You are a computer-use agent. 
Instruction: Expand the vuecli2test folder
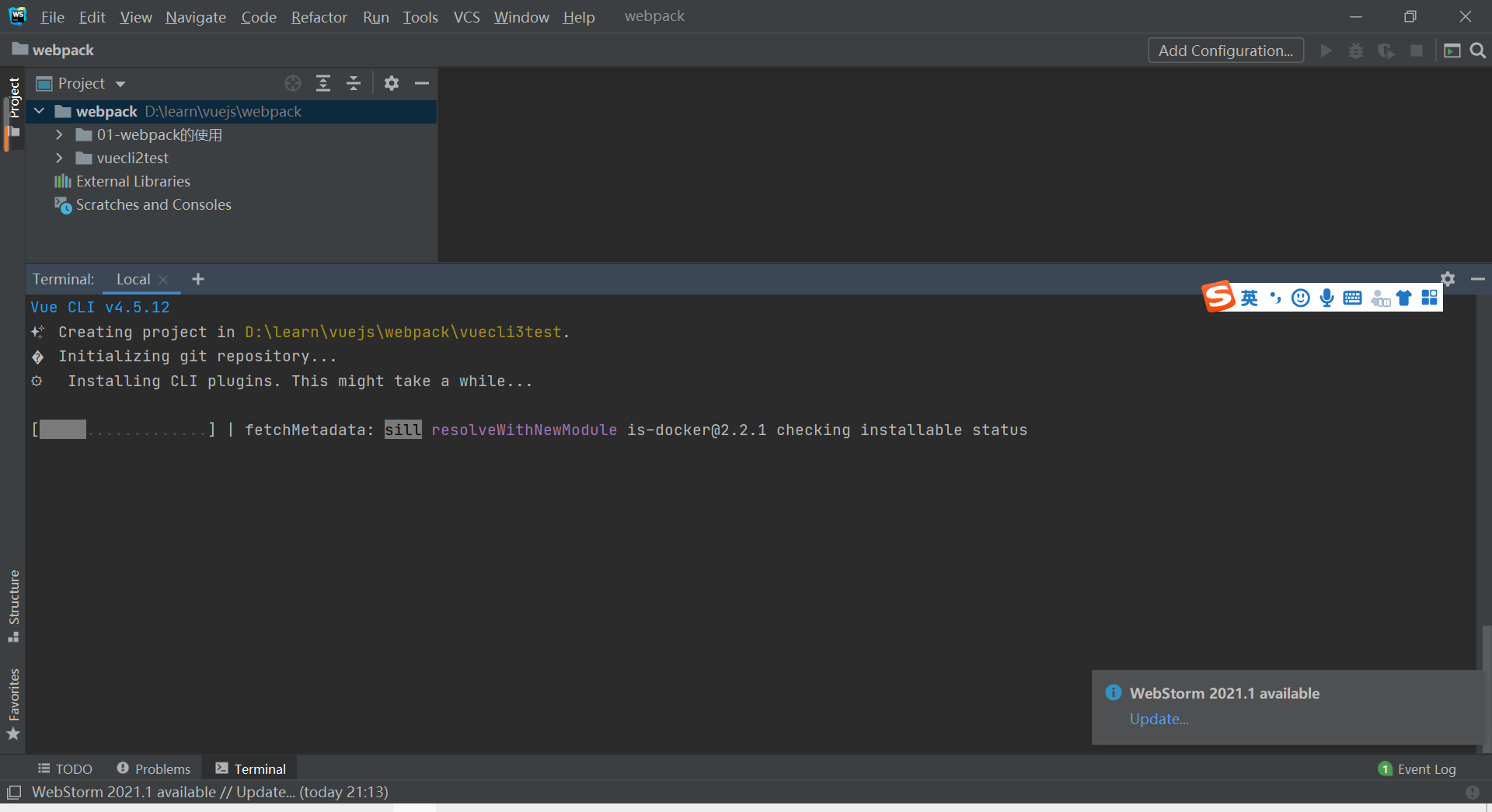[x=59, y=158]
